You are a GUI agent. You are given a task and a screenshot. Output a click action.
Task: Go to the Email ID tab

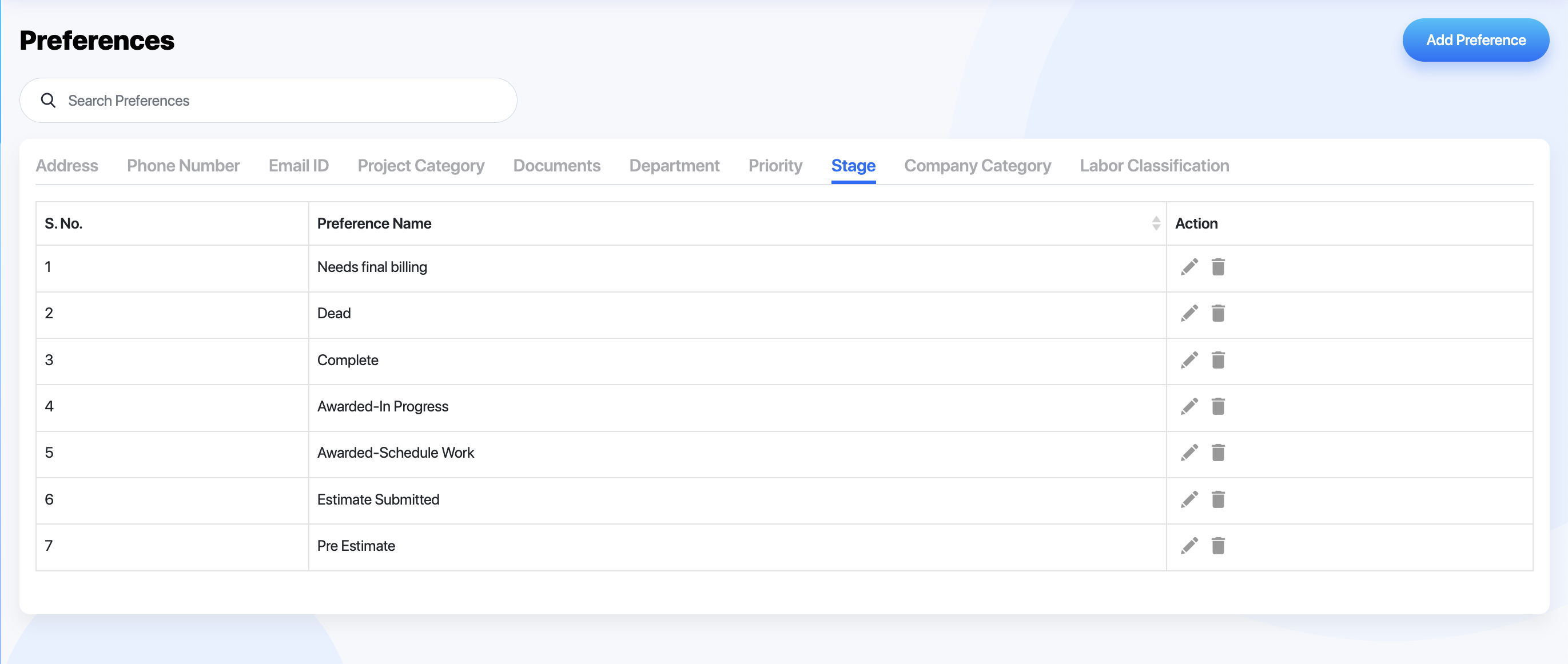[x=299, y=165]
